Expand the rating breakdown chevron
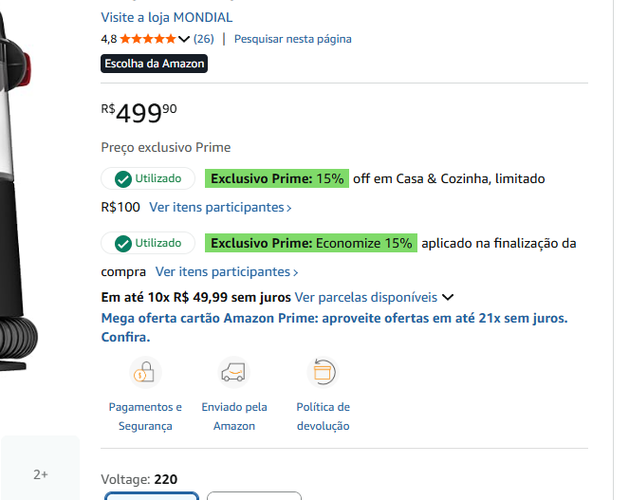Viewport: 629px width, 500px height. (x=184, y=39)
